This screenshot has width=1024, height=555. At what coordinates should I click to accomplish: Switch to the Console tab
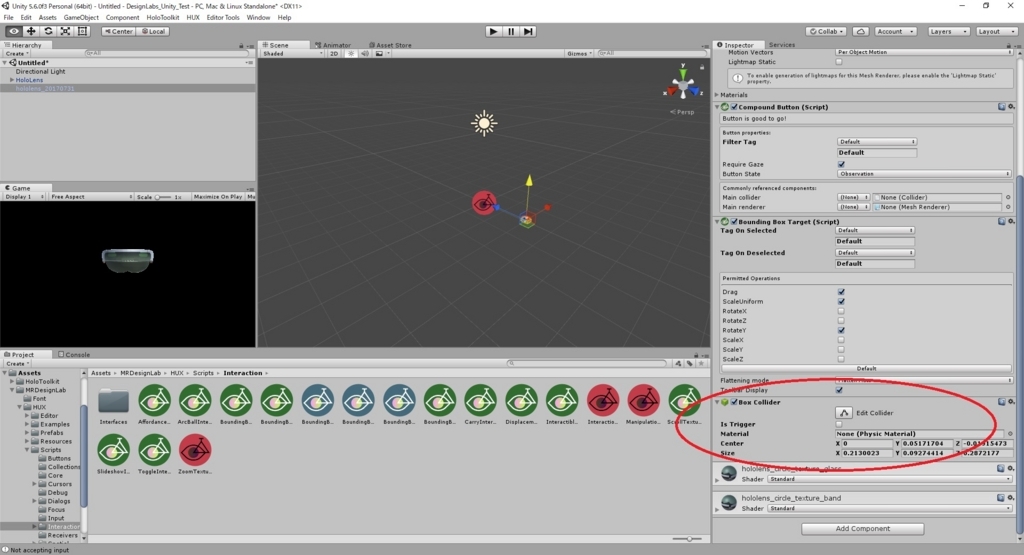[74, 355]
